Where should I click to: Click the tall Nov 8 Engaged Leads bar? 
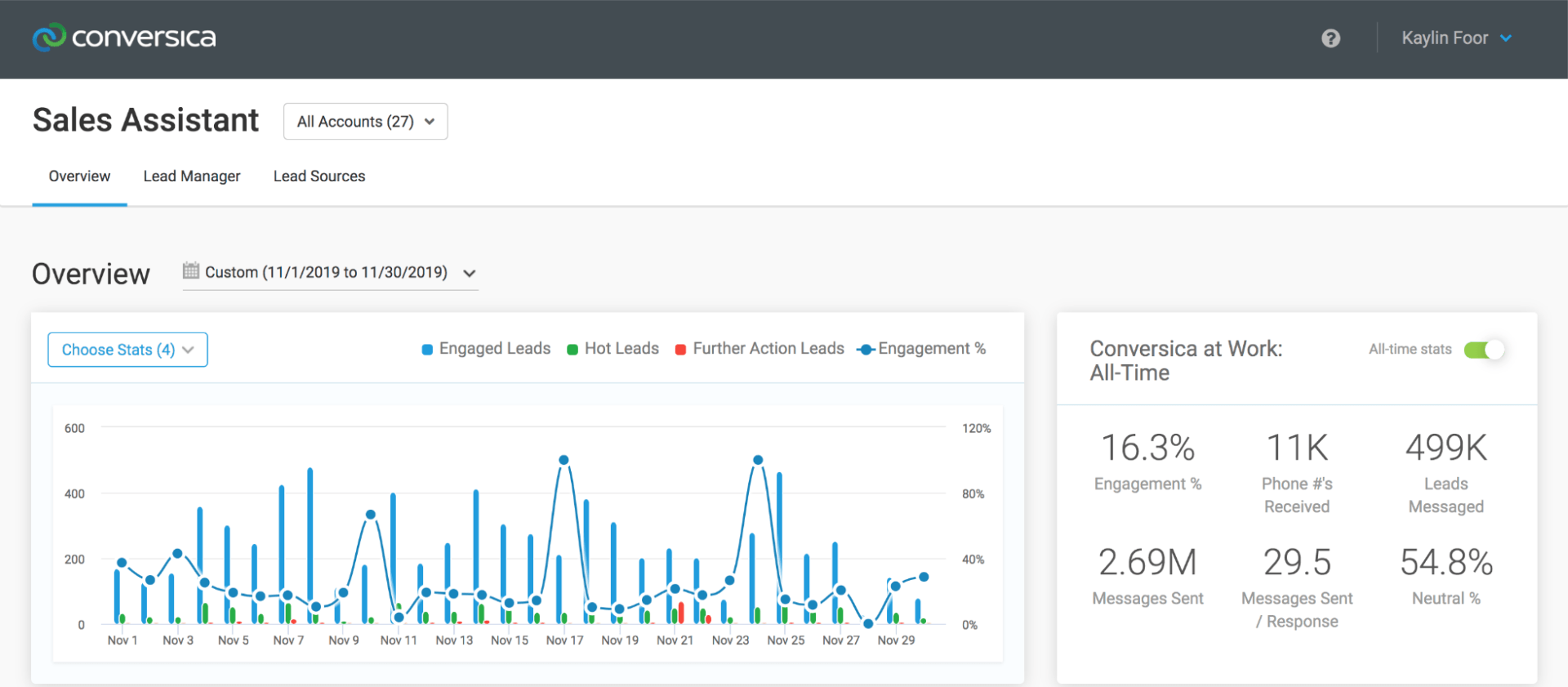point(310,546)
